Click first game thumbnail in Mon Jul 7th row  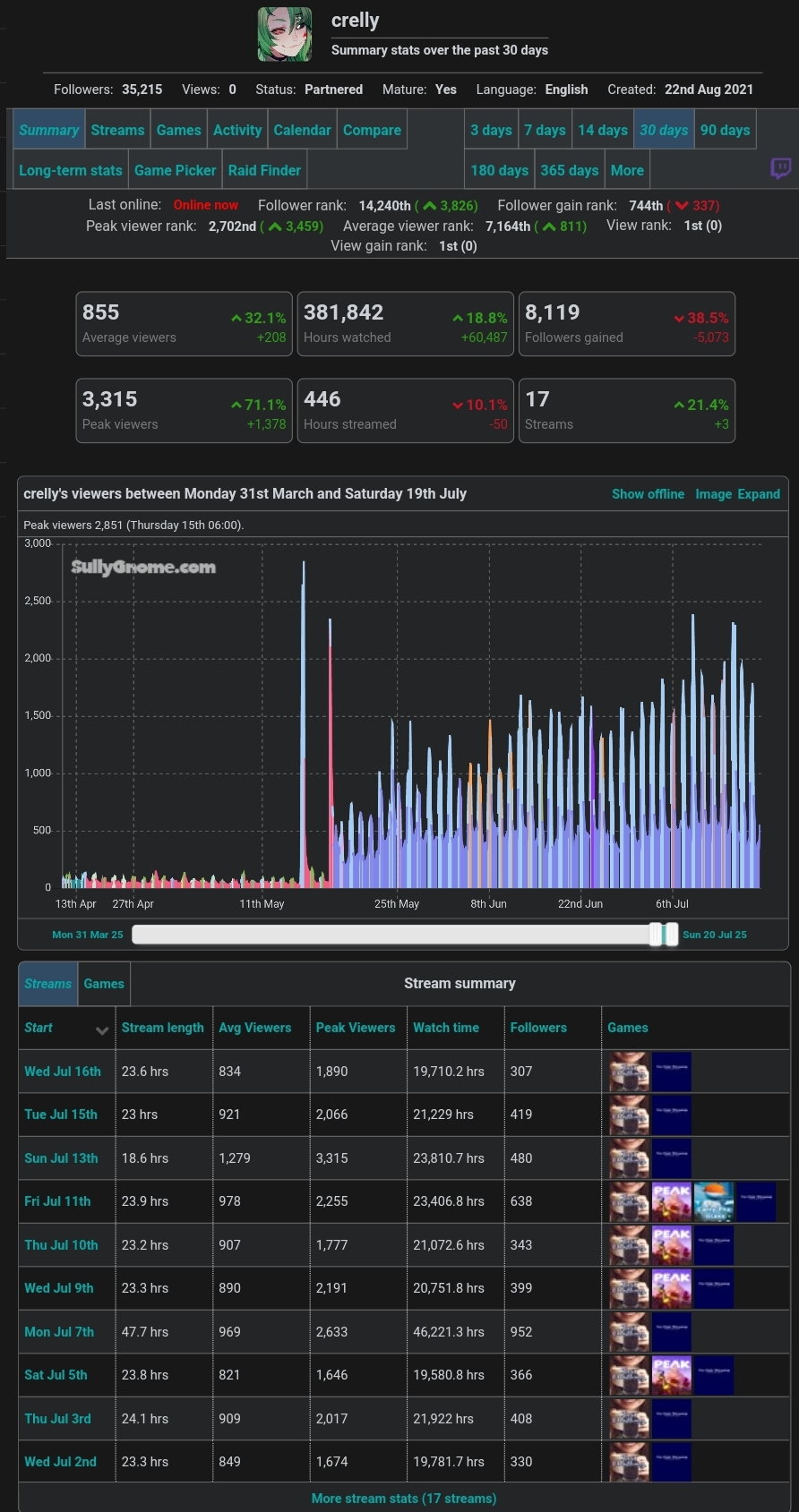(x=629, y=1332)
